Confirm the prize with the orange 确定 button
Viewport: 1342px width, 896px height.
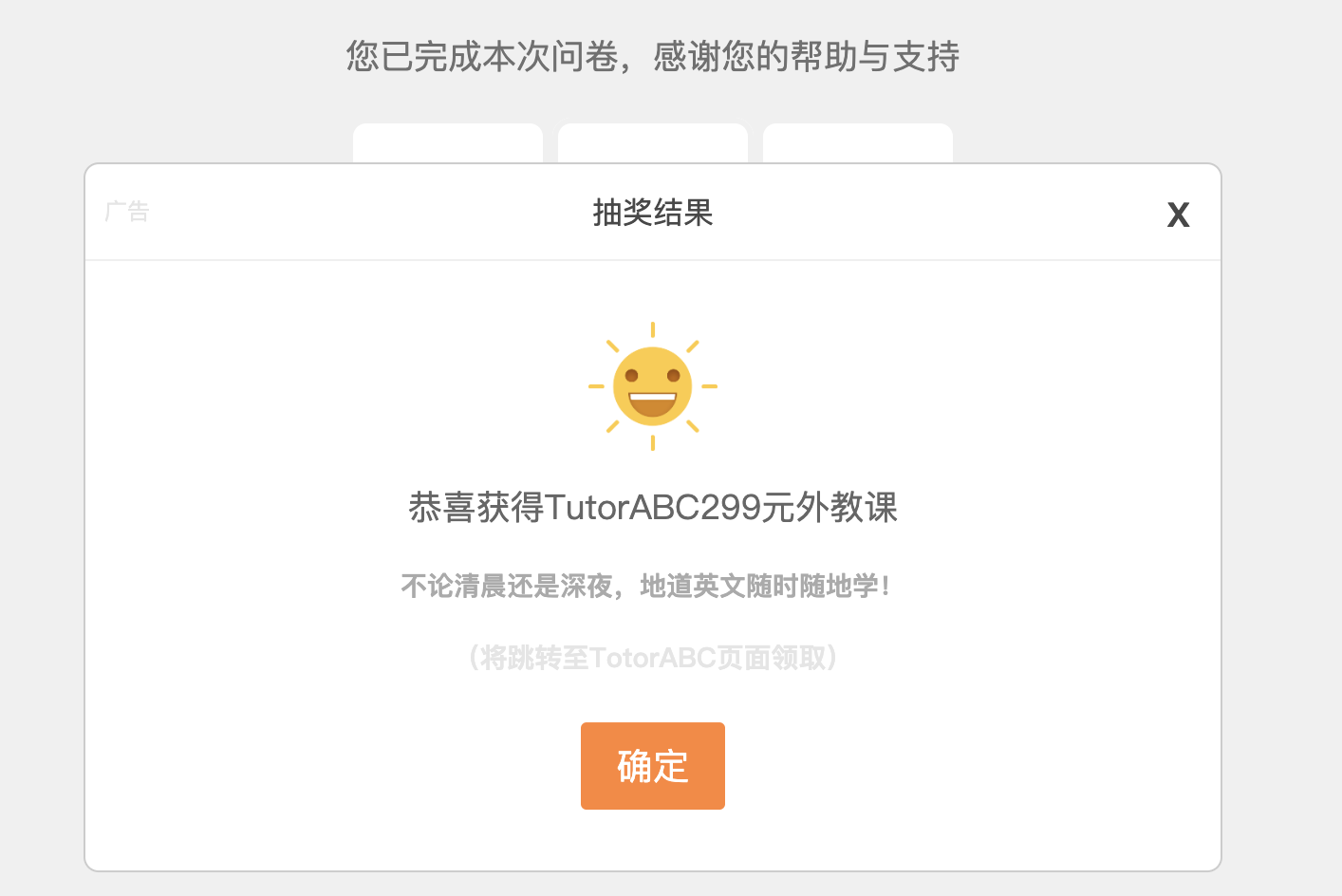(653, 766)
